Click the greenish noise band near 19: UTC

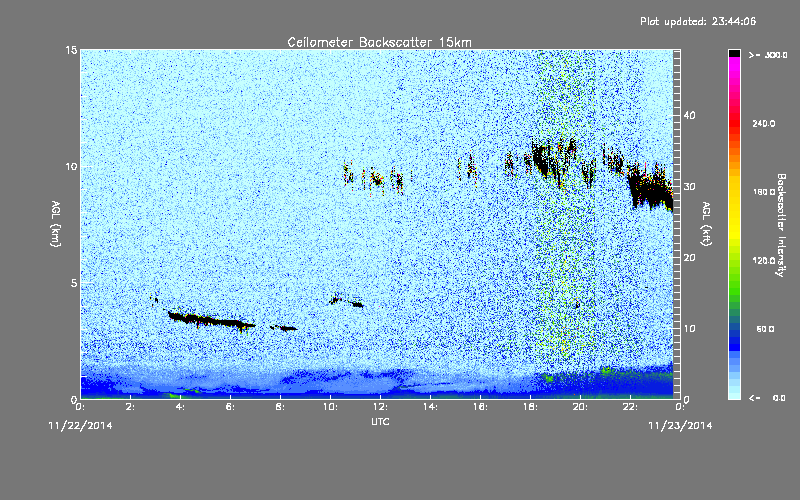pos(564,209)
